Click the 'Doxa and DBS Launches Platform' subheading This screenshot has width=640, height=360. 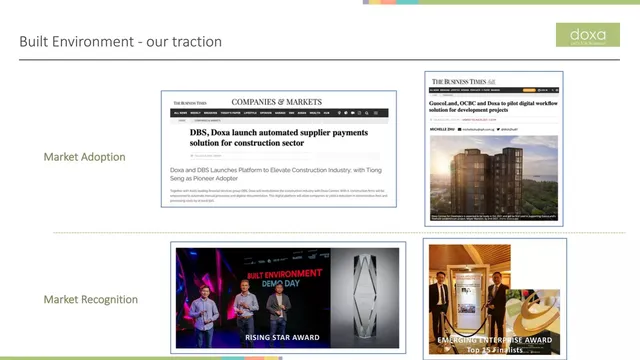pos(276,174)
